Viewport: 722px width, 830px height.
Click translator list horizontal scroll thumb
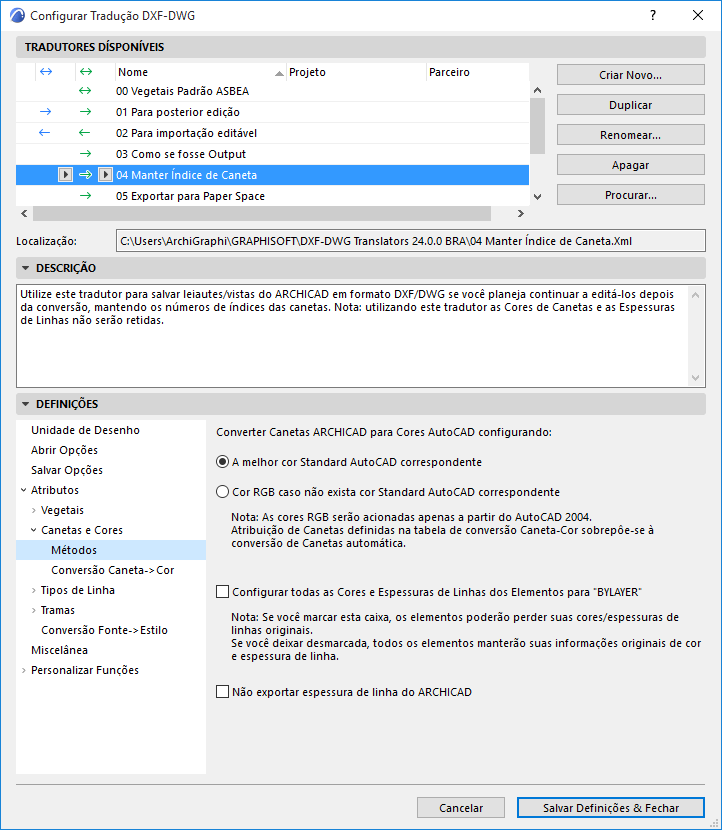click(x=261, y=213)
